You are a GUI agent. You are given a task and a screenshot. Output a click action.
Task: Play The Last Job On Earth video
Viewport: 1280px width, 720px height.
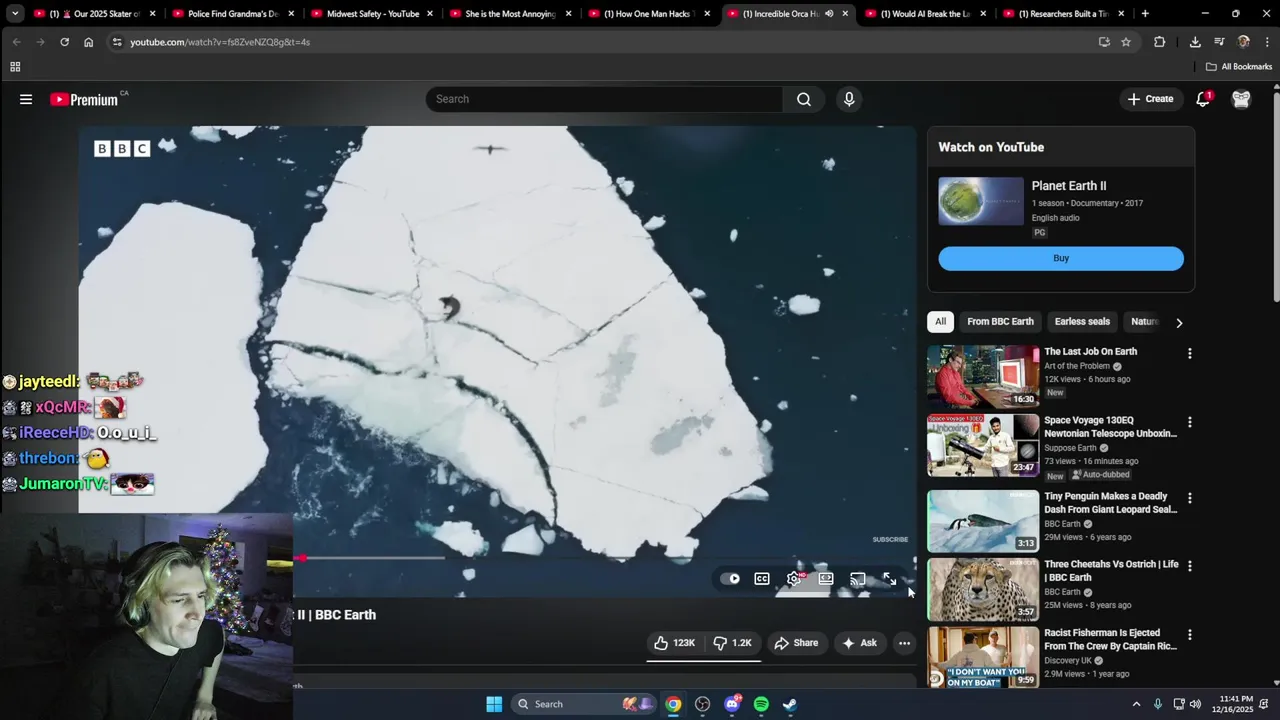tap(983, 377)
